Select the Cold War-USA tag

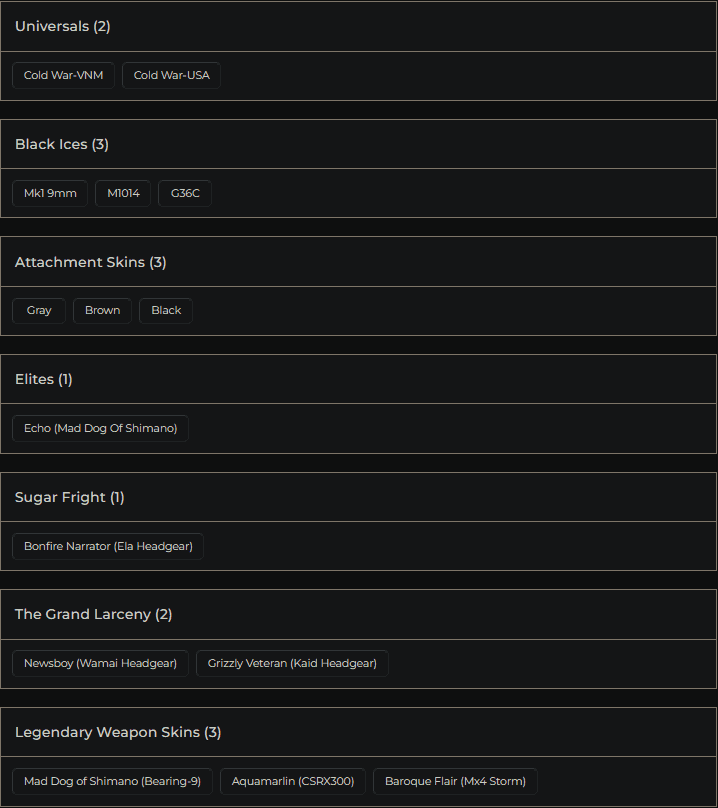click(x=171, y=75)
